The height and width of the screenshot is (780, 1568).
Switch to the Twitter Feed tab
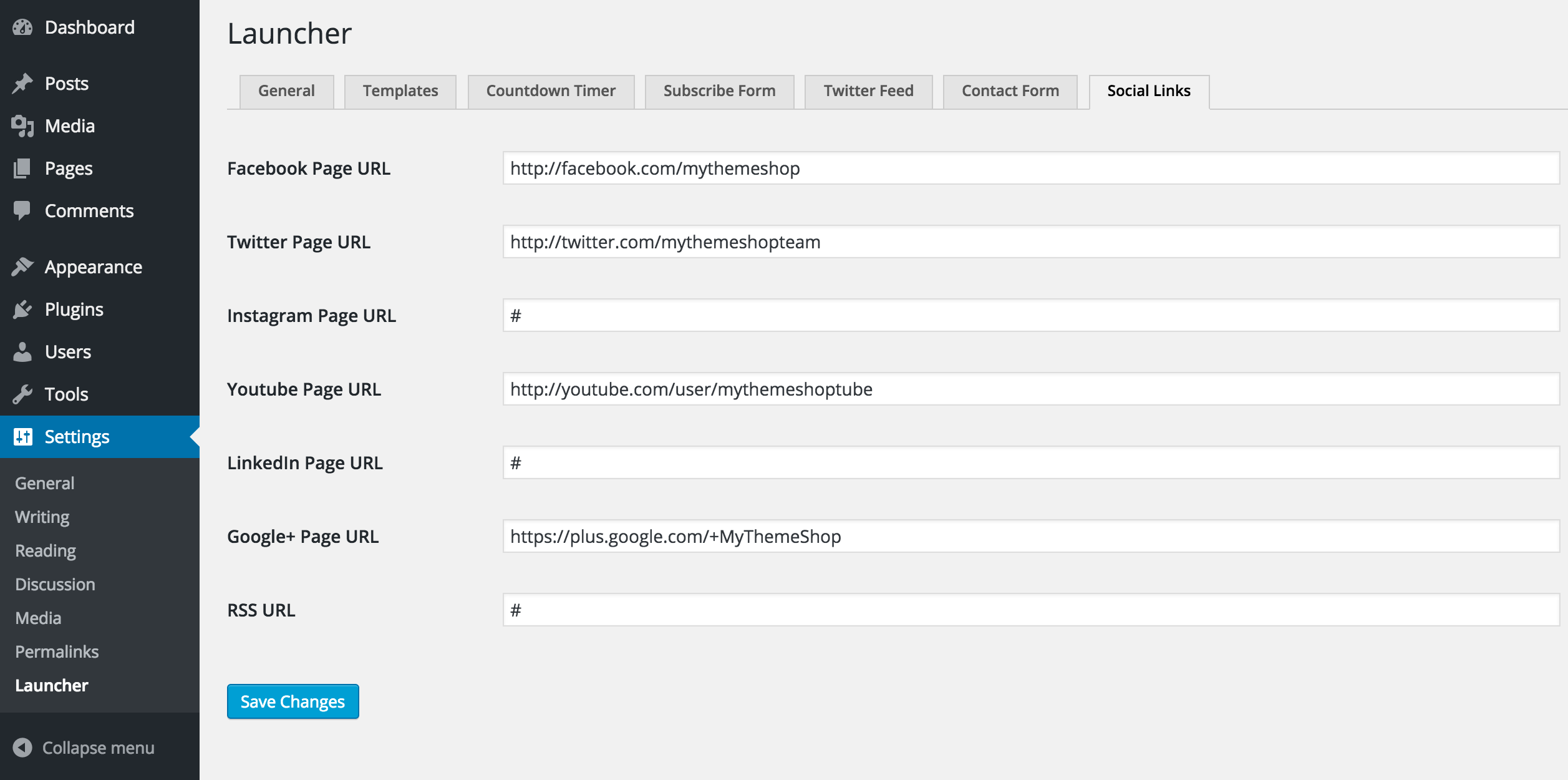coord(868,91)
